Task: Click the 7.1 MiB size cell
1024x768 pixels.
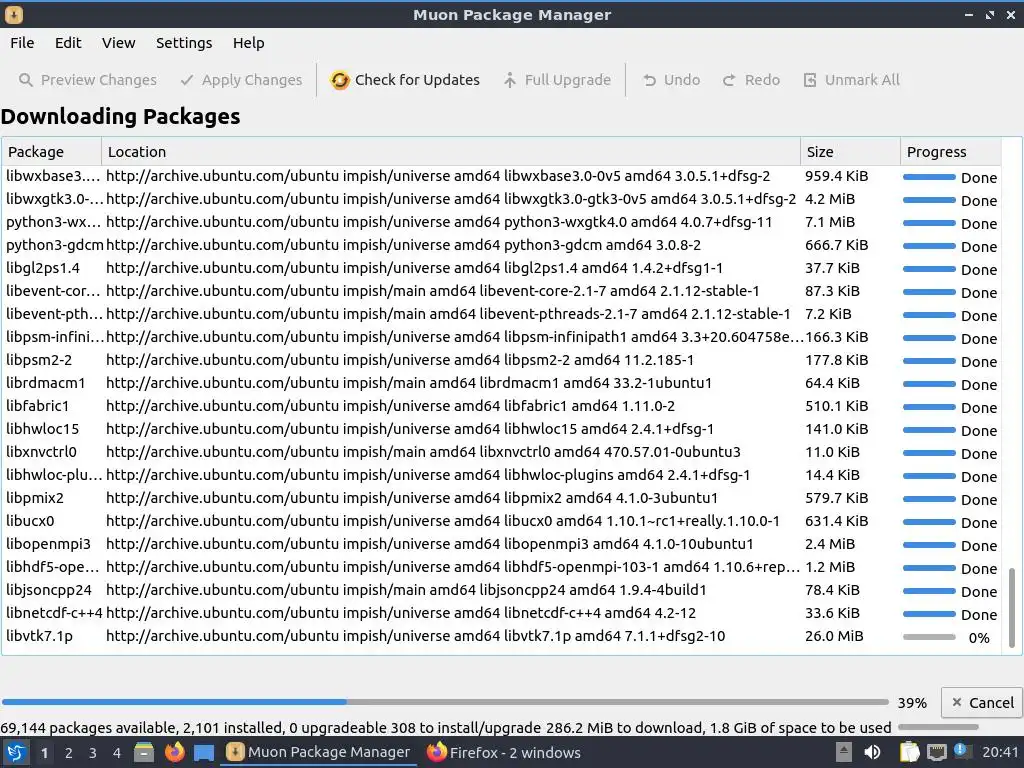Action: click(x=829, y=222)
